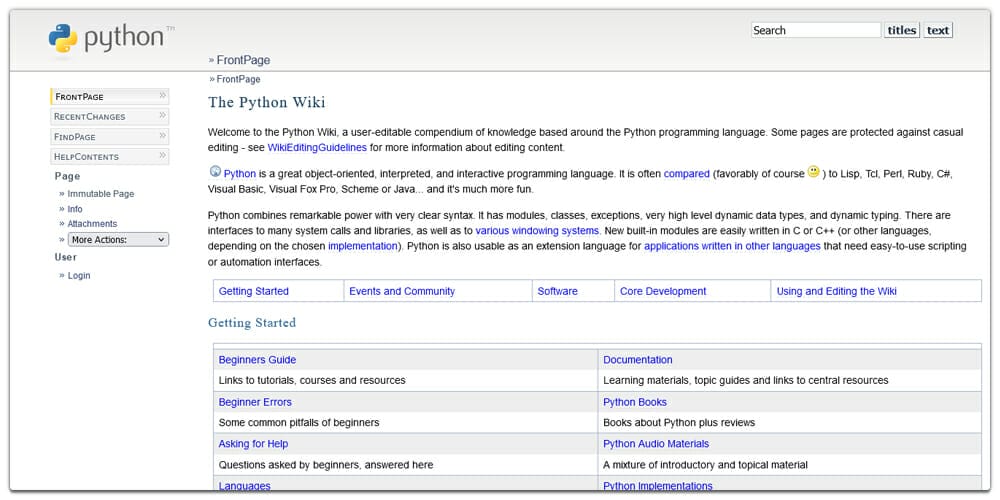Click the chevron on the FrontPage sidebar tab
The width and height of the screenshot is (1000, 500).
[x=163, y=96]
